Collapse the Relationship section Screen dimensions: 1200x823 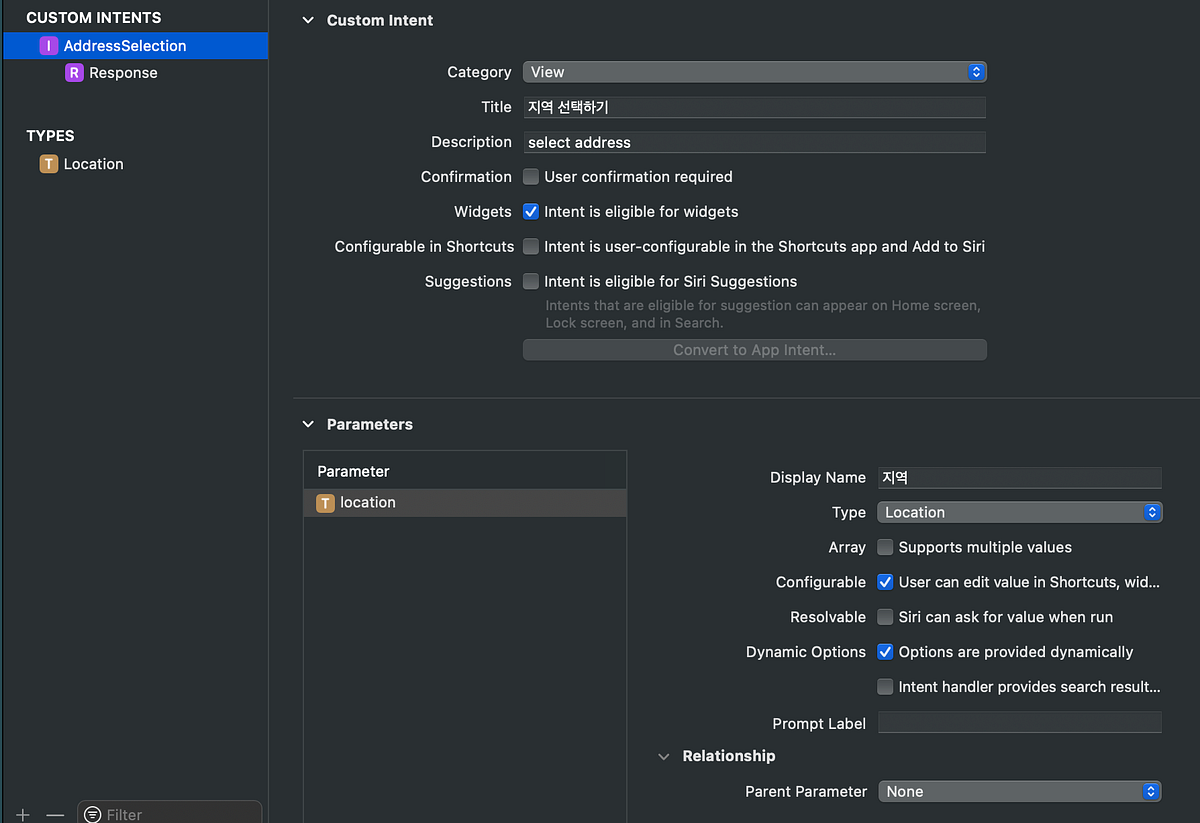point(664,757)
